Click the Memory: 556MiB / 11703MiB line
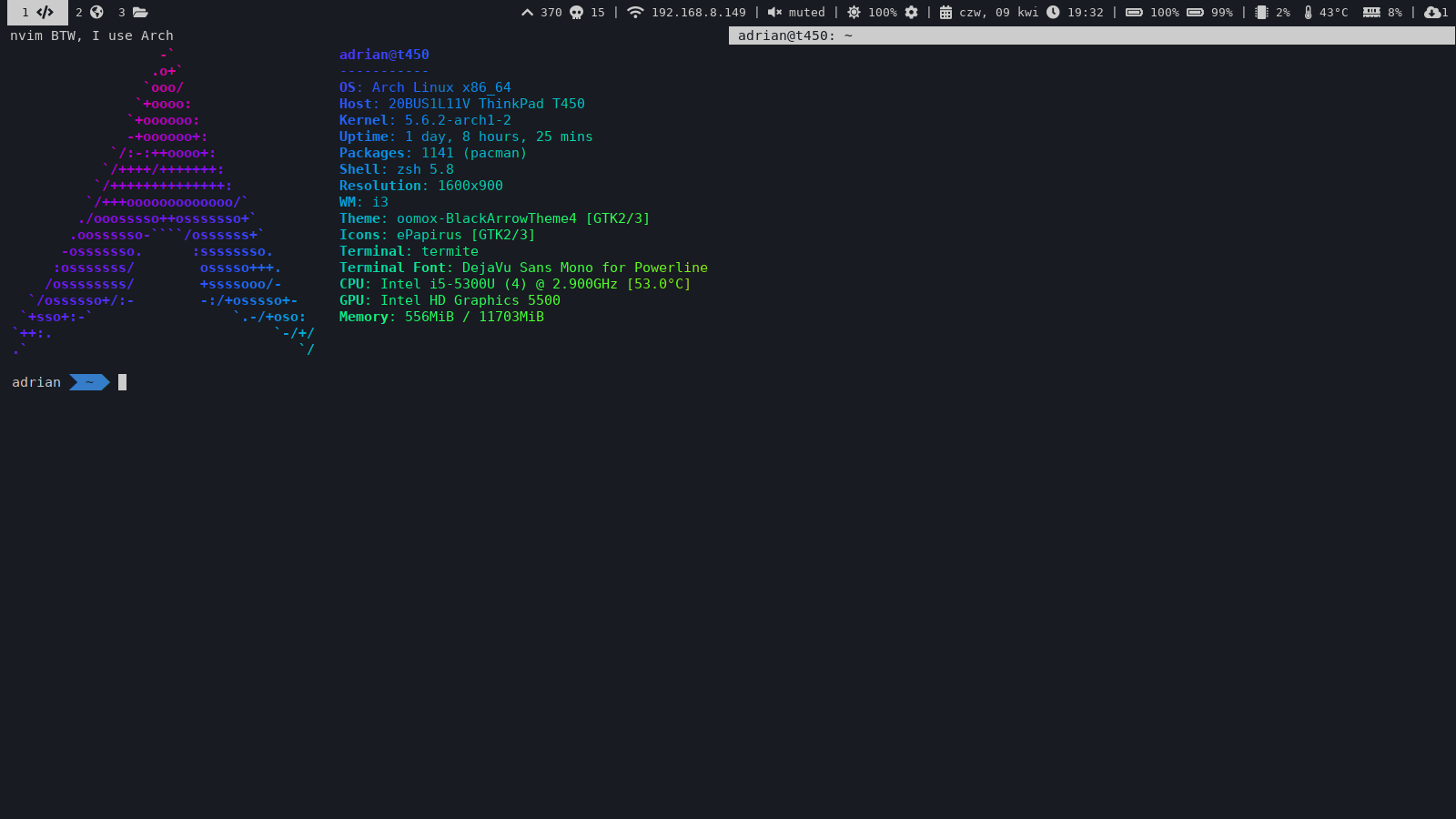Viewport: 1456px width, 819px height. (x=441, y=317)
